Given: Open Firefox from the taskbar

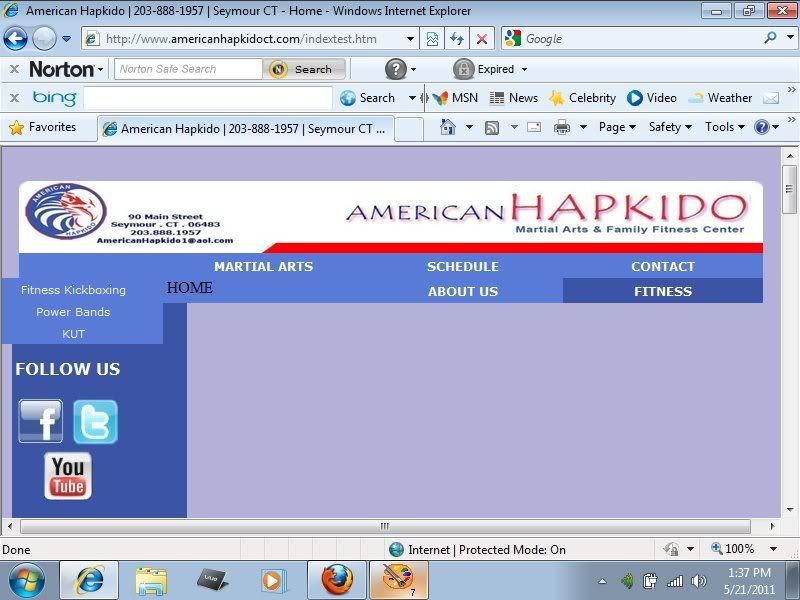Looking at the screenshot, I should (x=337, y=581).
